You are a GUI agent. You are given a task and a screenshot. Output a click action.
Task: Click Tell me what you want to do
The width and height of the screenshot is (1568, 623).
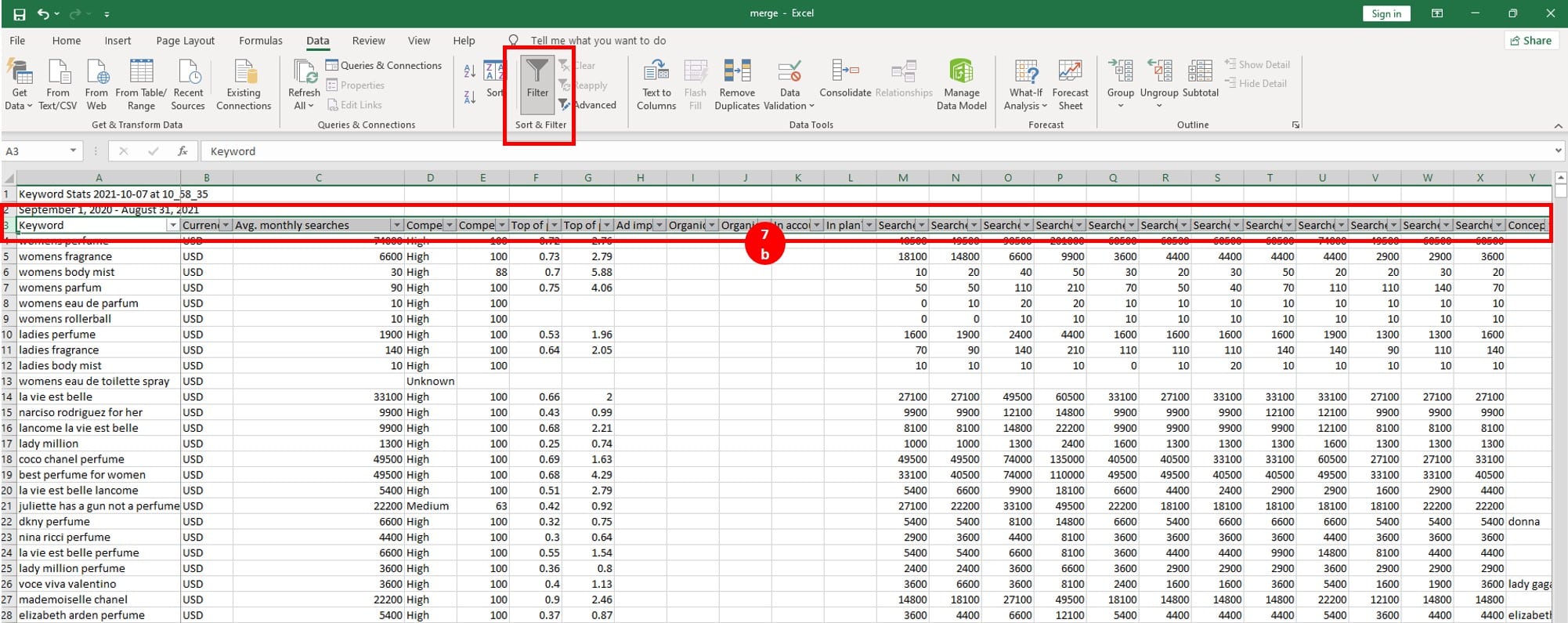tap(598, 41)
